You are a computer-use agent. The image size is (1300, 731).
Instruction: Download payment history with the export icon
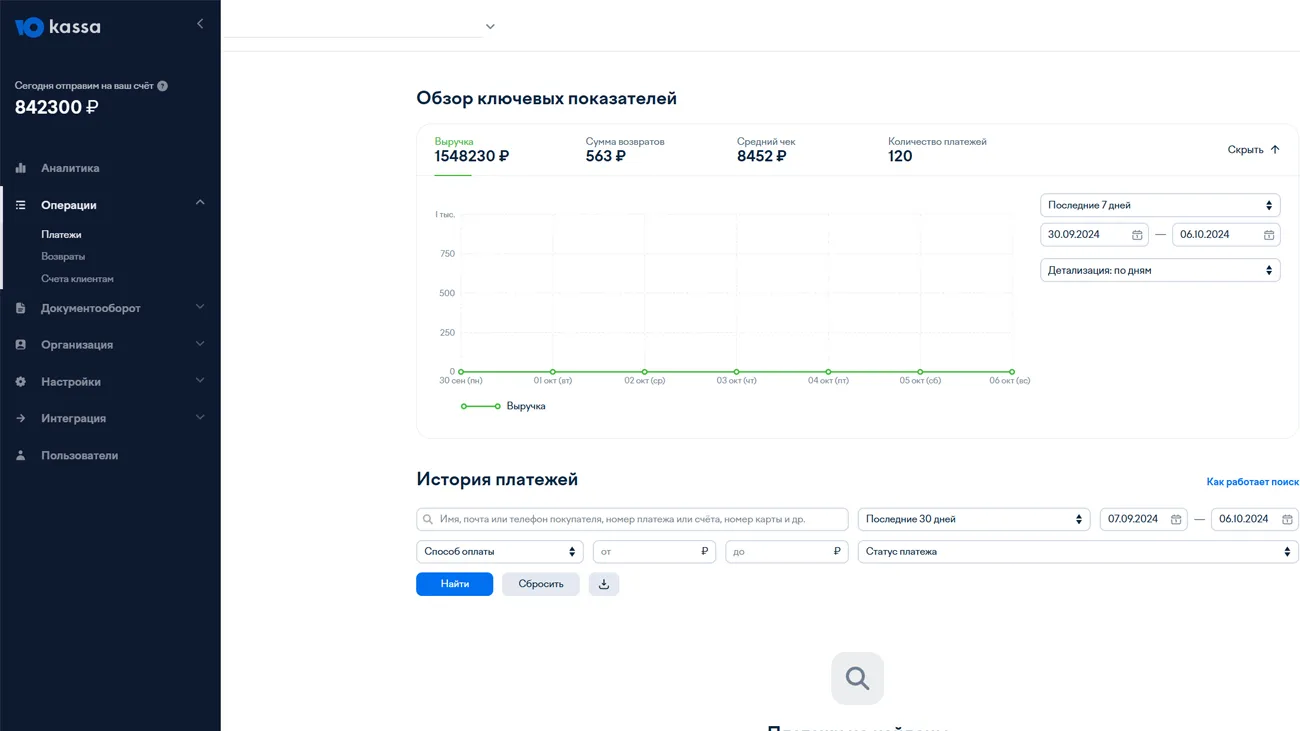(x=604, y=584)
